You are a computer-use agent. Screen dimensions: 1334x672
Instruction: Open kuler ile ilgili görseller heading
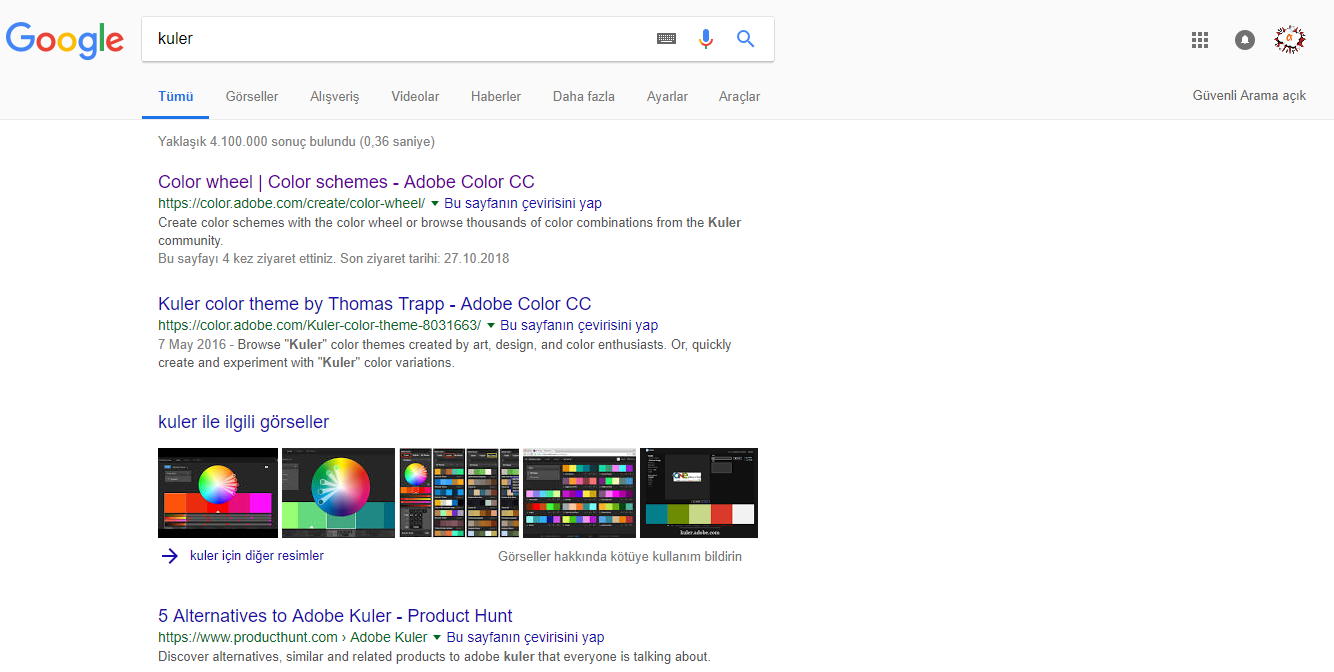tap(243, 422)
